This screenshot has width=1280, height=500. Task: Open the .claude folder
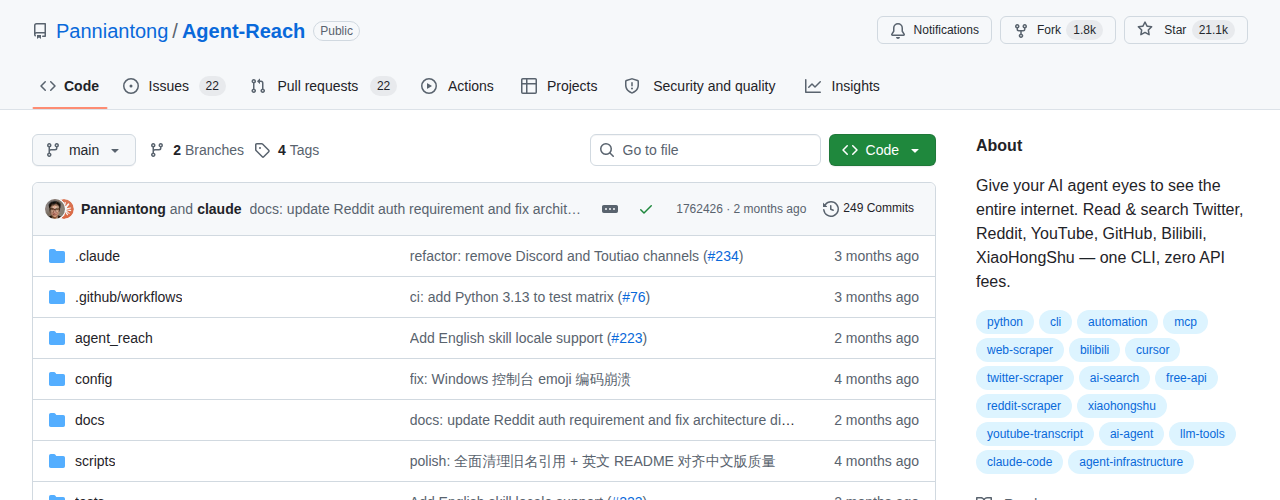coord(97,256)
